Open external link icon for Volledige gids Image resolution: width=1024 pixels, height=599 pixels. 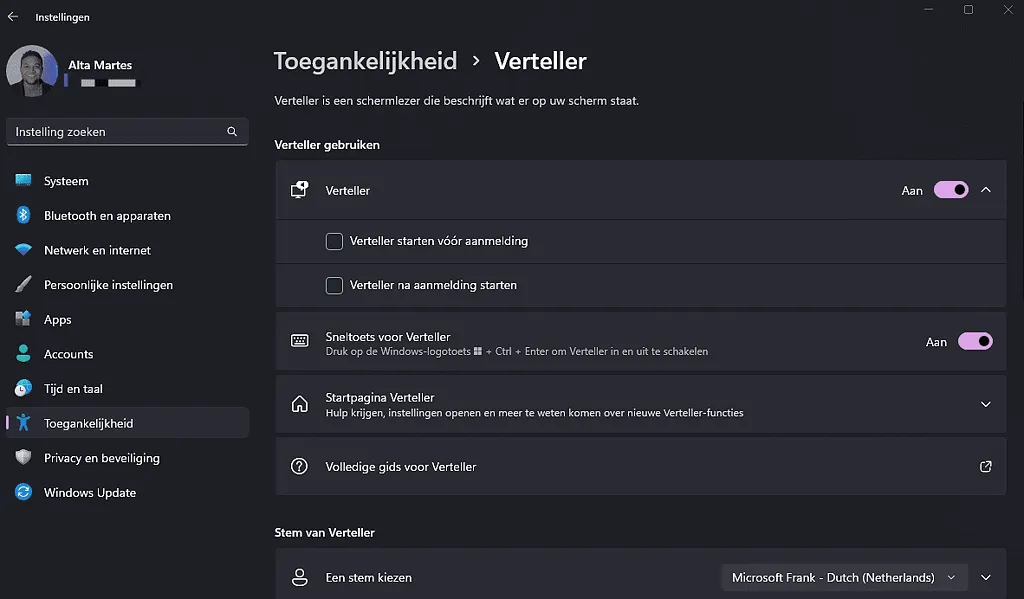point(986,467)
